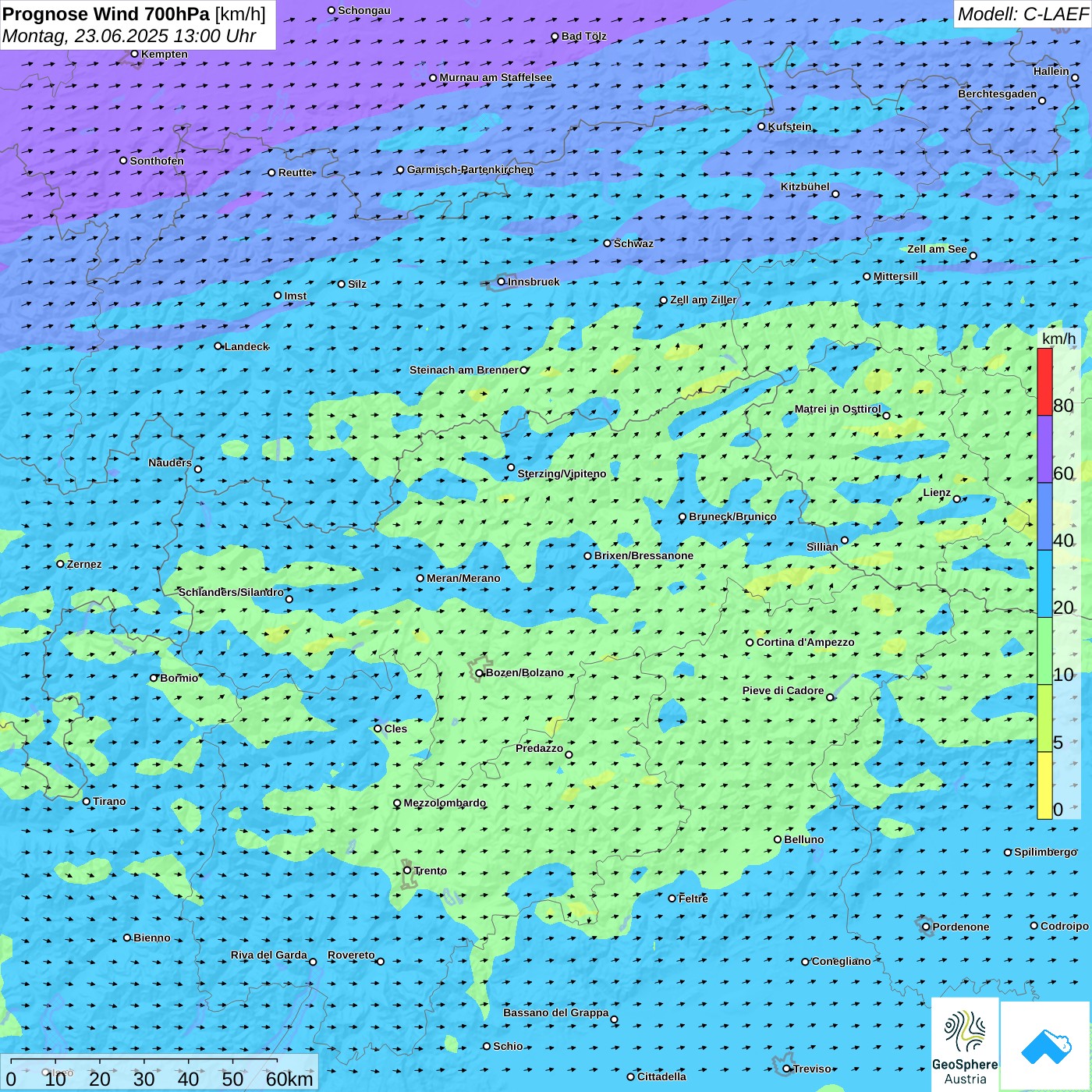Click the Feltre city label
The width and height of the screenshot is (1092, 1092).
[693, 899]
